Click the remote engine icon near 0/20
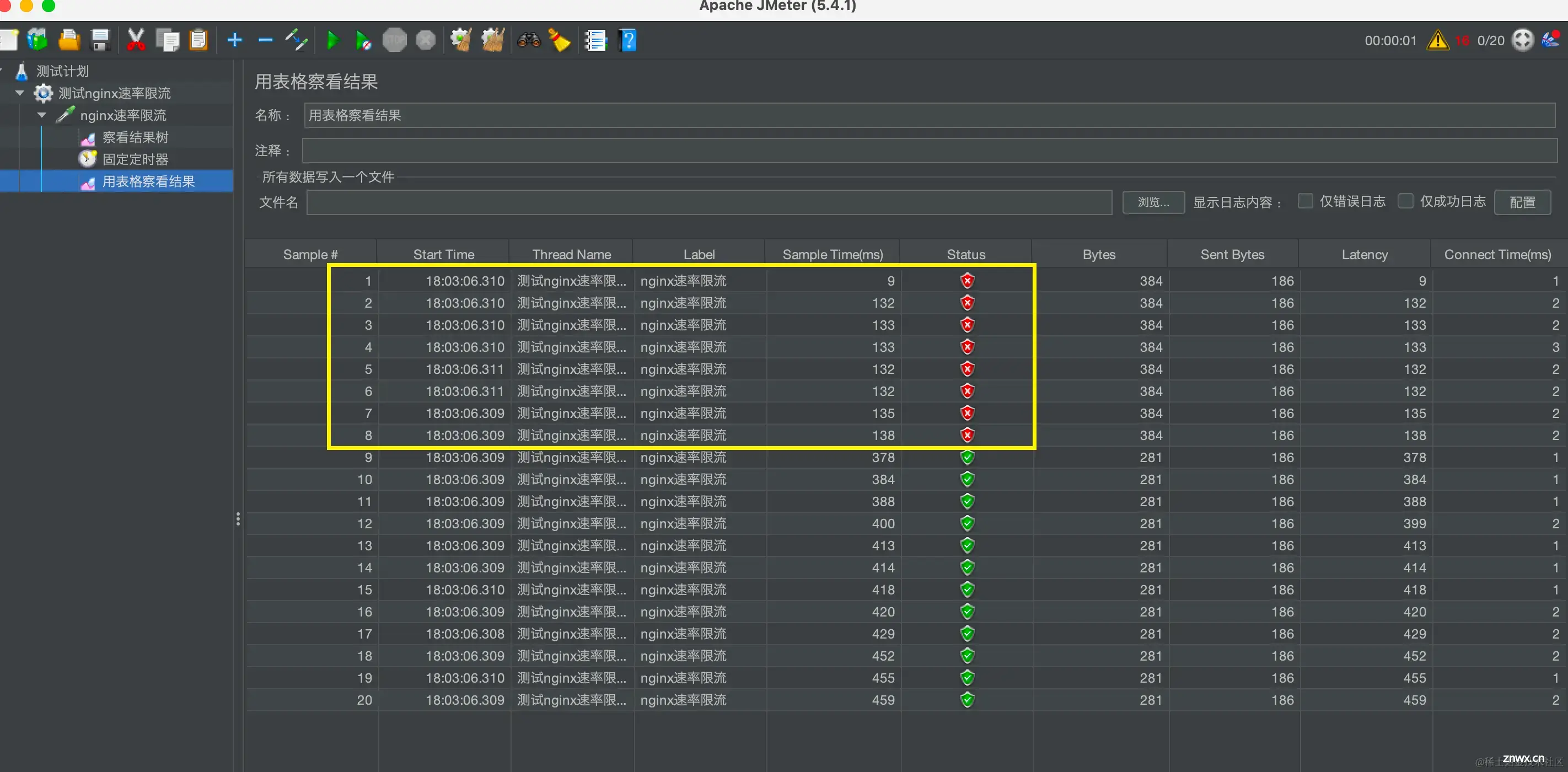The height and width of the screenshot is (772, 1568). [x=1522, y=40]
